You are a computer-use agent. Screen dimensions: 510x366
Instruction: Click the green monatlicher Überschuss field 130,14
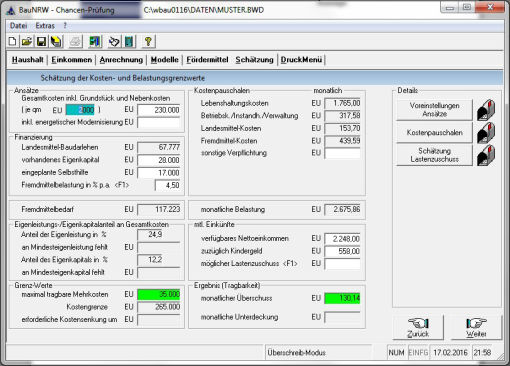click(x=342, y=298)
